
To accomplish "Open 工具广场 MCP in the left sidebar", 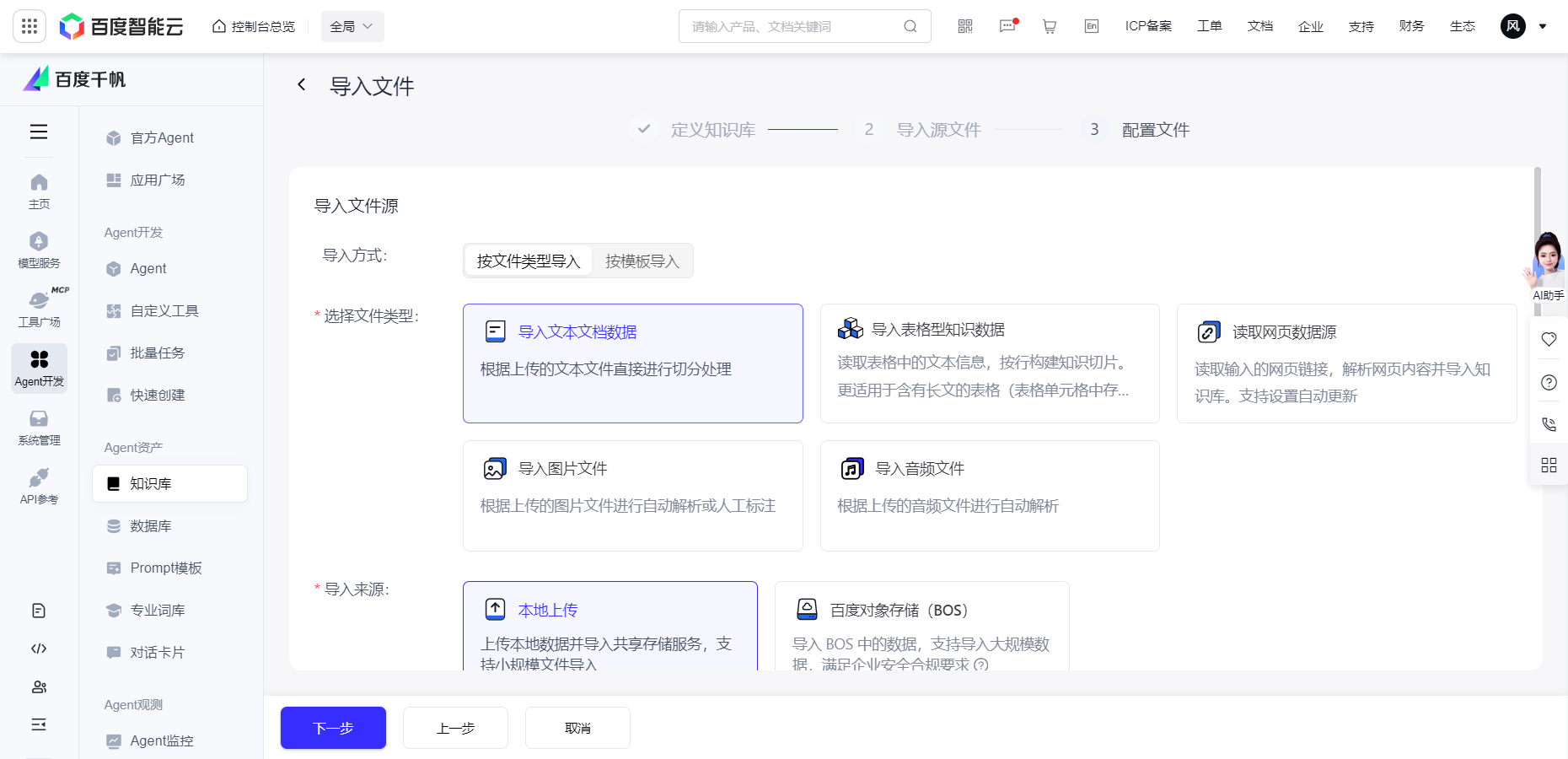I will click(x=39, y=308).
